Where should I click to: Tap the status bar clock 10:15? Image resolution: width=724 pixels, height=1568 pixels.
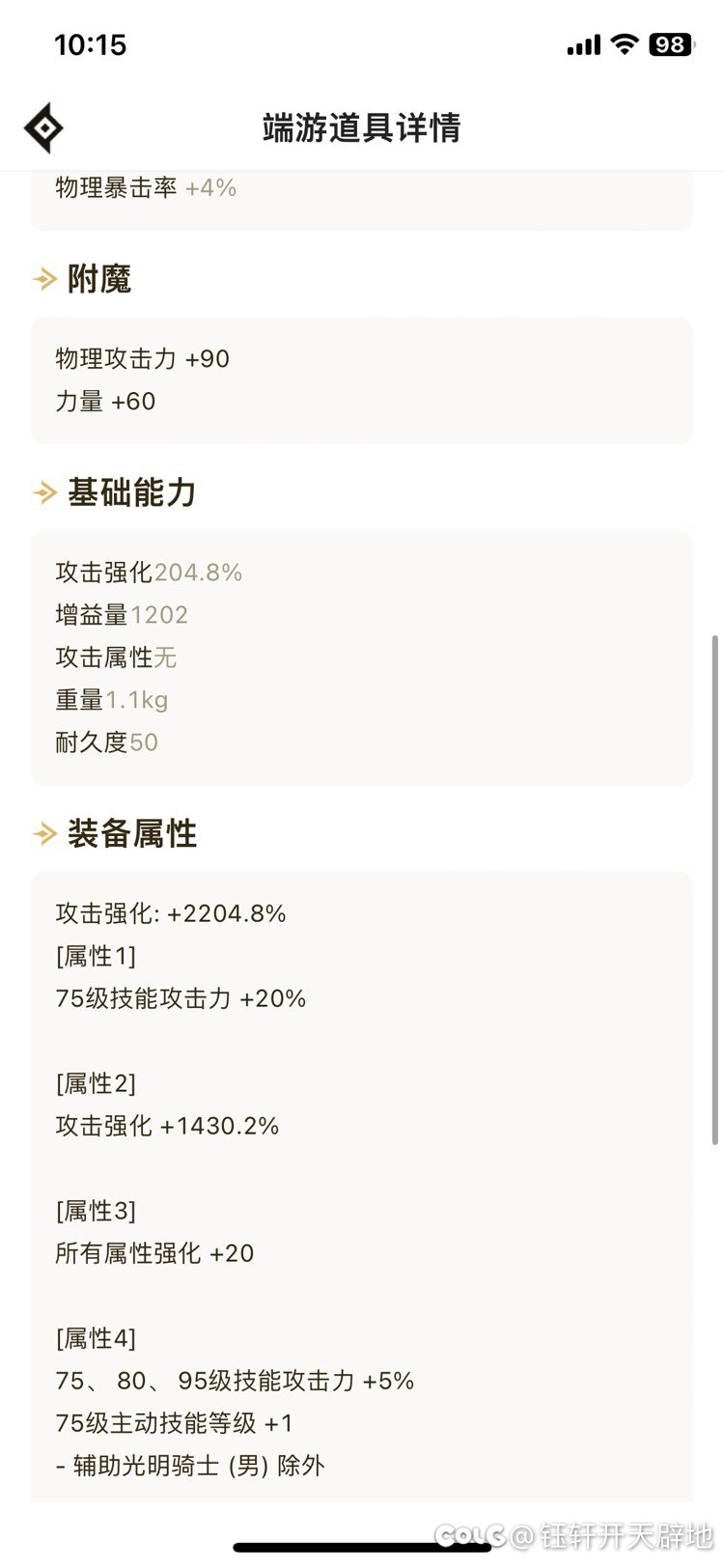(91, 44)
